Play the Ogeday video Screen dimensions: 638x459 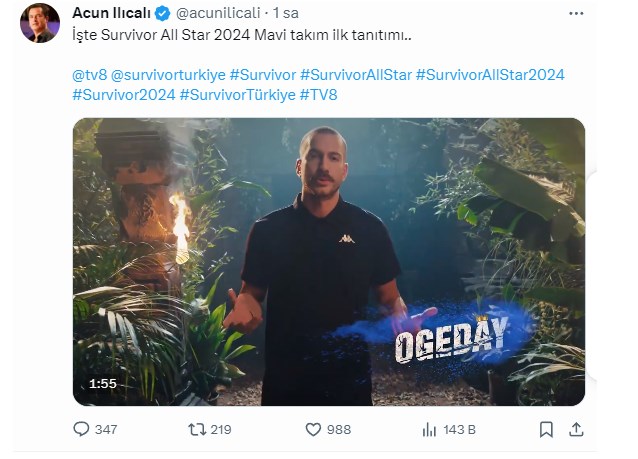pyautogui.click(x=329, y=262)
